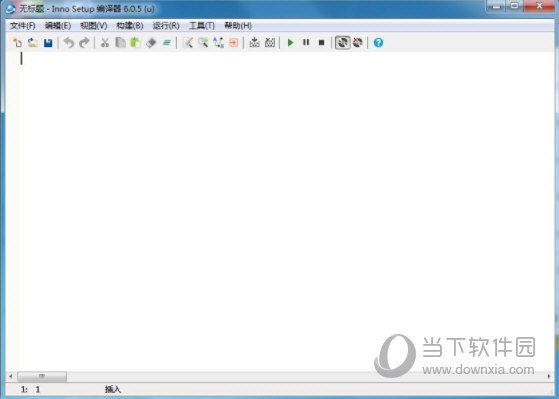
Task: Delete selection with the eraser icon
Action: click(151, 43)
